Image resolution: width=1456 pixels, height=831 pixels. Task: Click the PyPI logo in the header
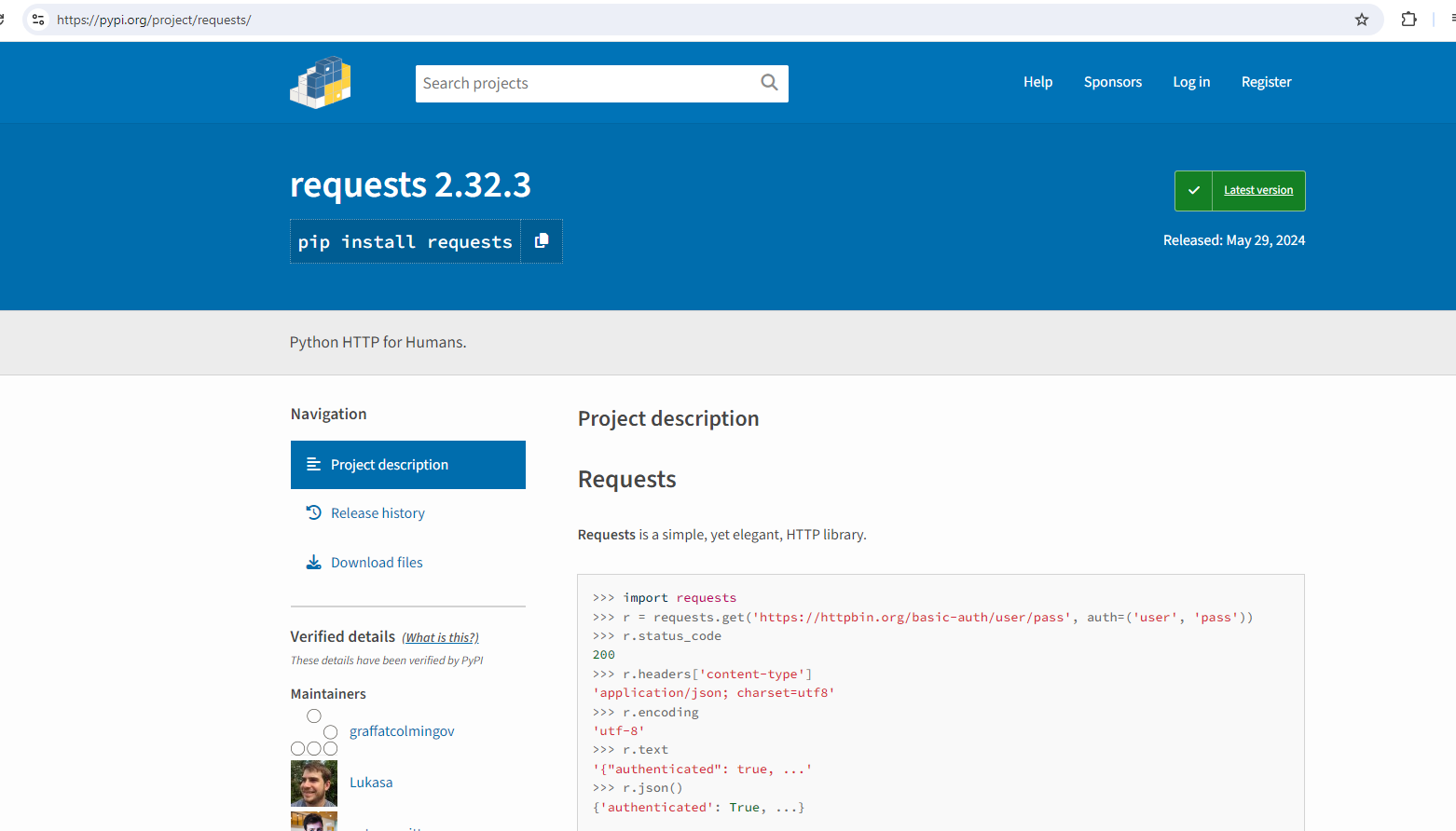[321, 83]
